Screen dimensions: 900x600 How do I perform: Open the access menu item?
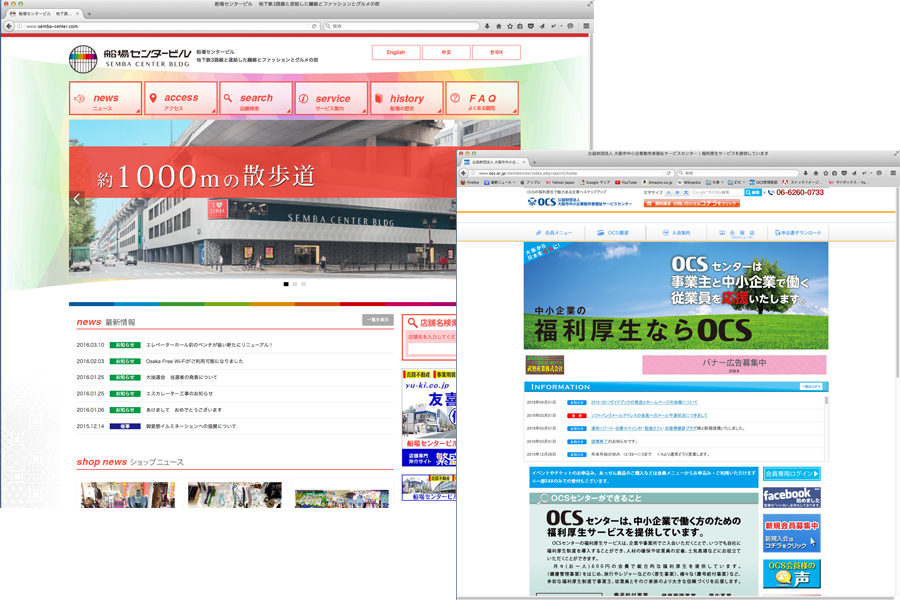pos(181,98)
